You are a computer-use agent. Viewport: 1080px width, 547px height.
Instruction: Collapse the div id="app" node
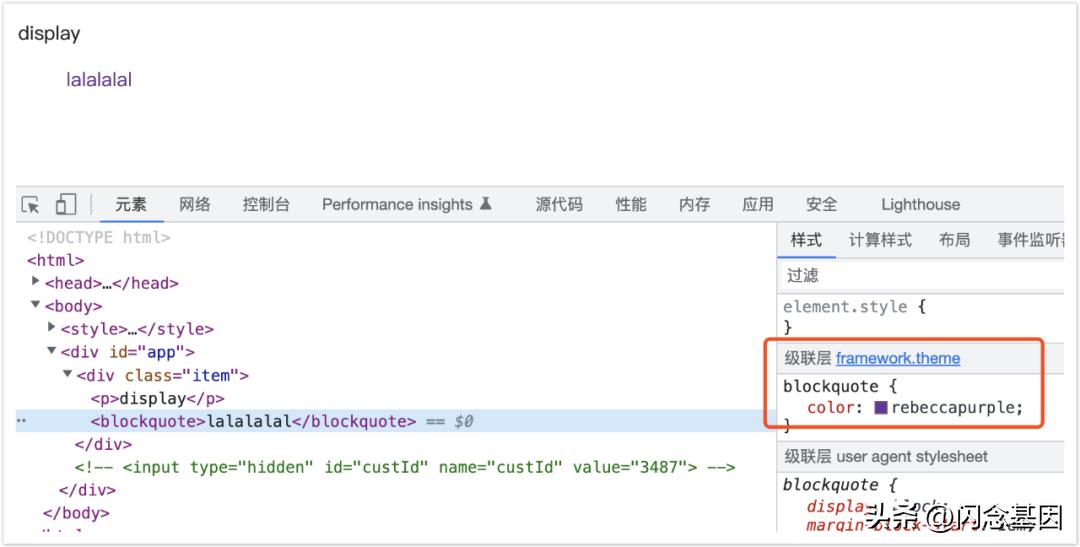tap(51, 351)
